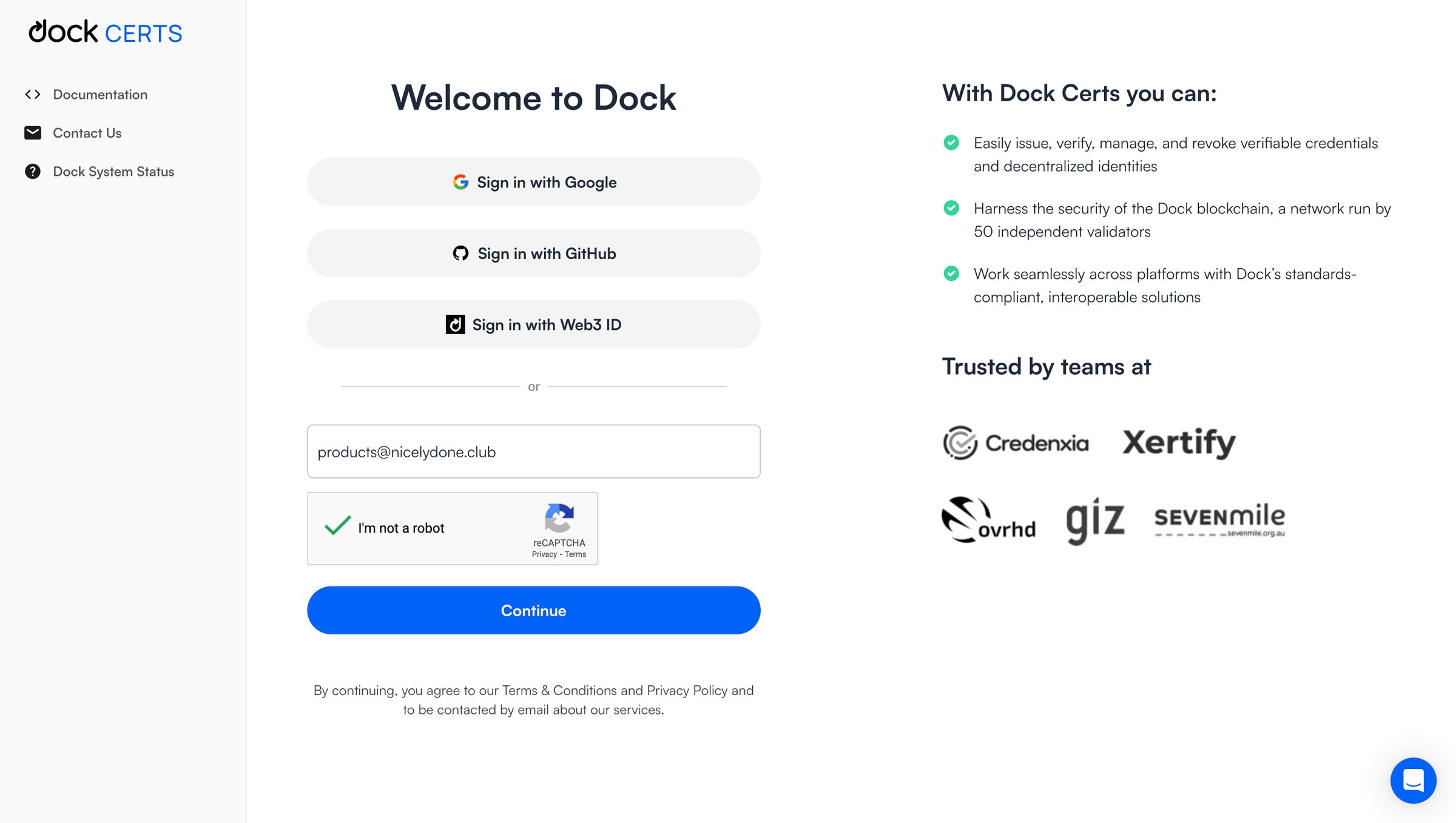Click the Web3 ID Dock icon

pyautogui.click(x=456, y=324)
